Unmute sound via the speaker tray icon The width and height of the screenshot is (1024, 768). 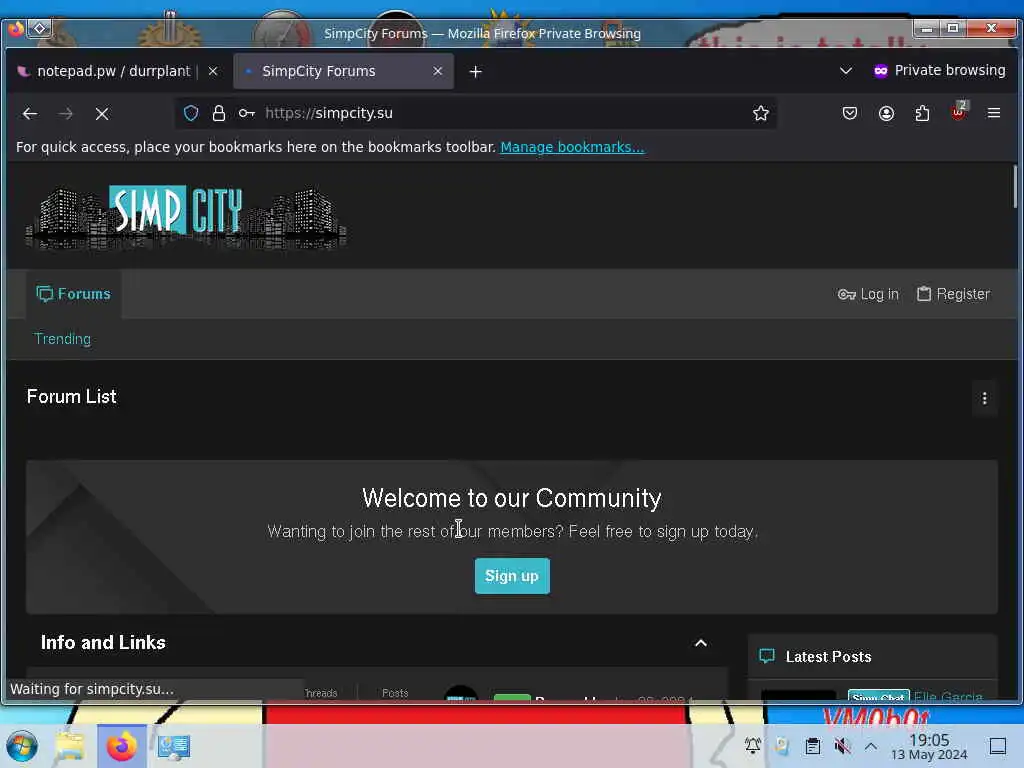tap(842, 746)
